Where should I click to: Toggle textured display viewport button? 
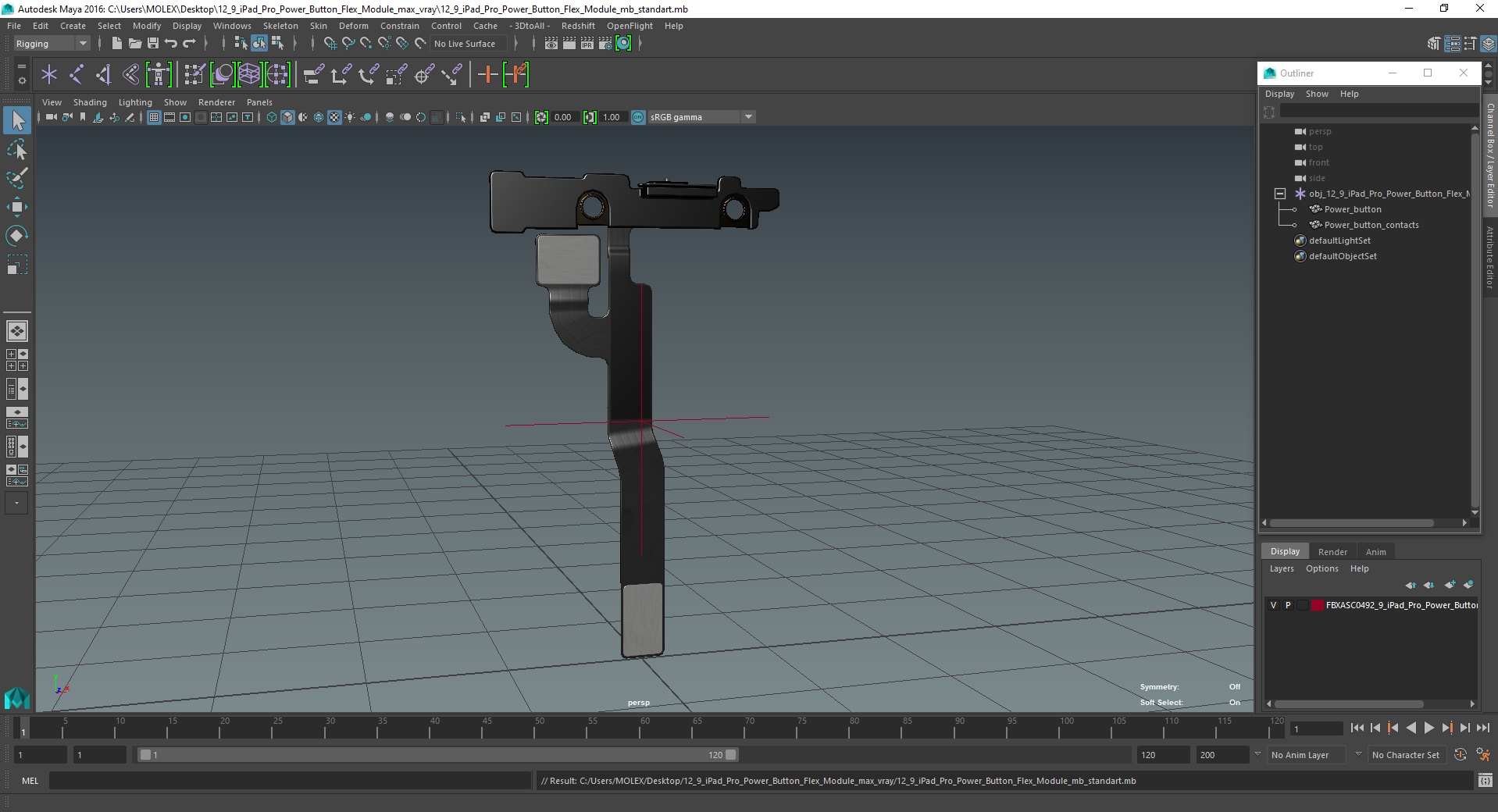point(334,117)
